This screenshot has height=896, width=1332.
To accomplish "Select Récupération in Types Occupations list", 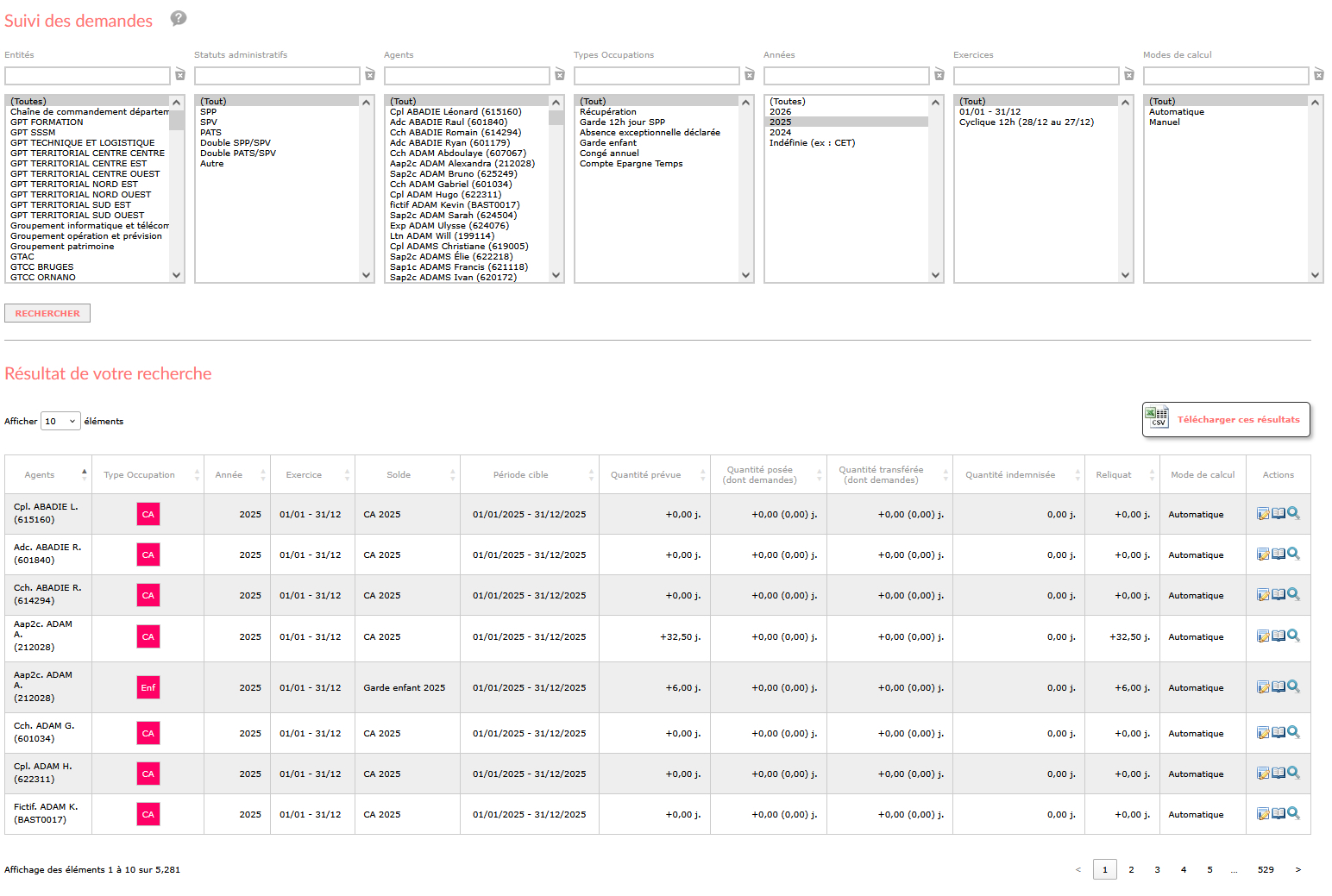I will [657, 111].
